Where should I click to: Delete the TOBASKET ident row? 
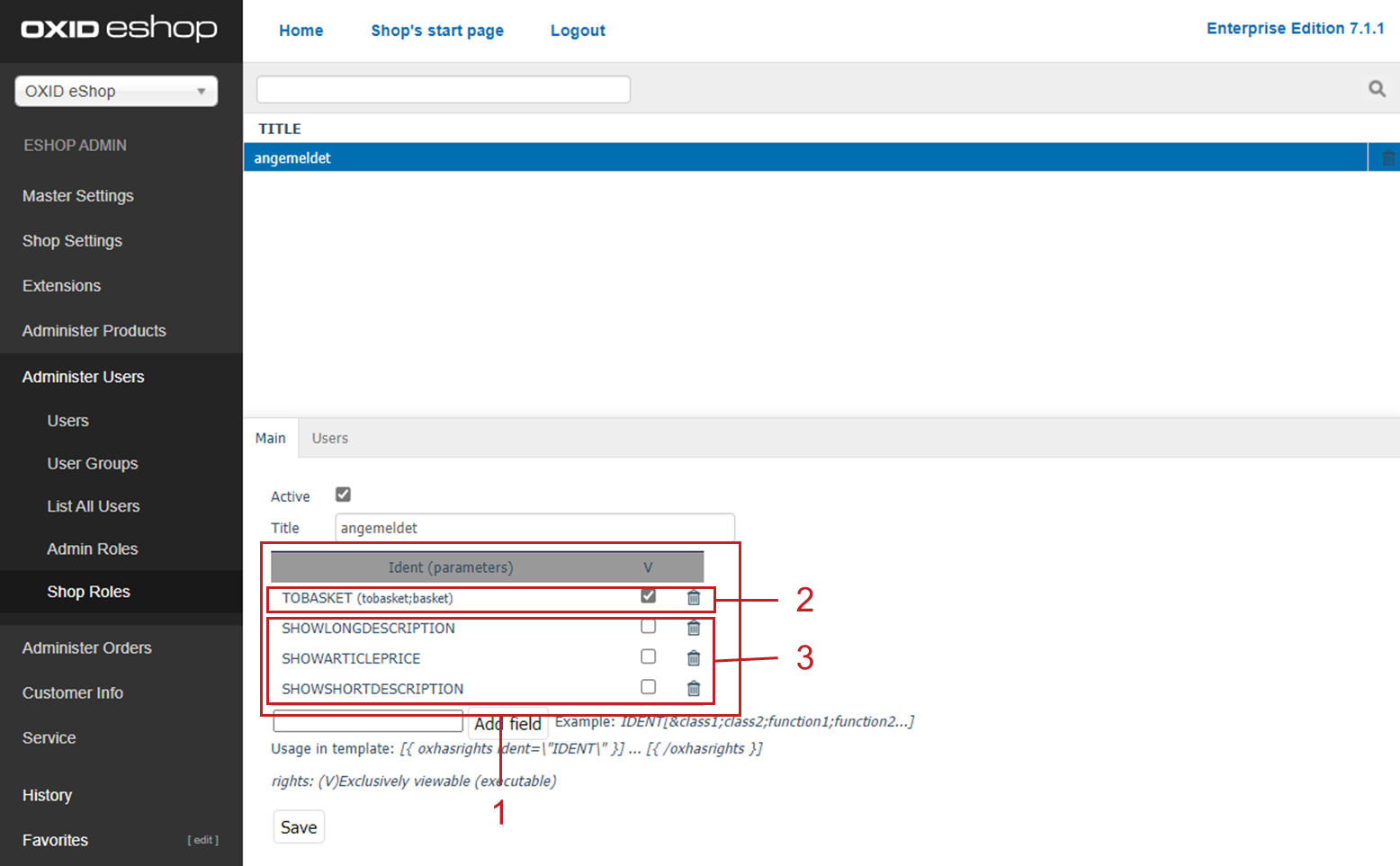[x=693, y=598]
